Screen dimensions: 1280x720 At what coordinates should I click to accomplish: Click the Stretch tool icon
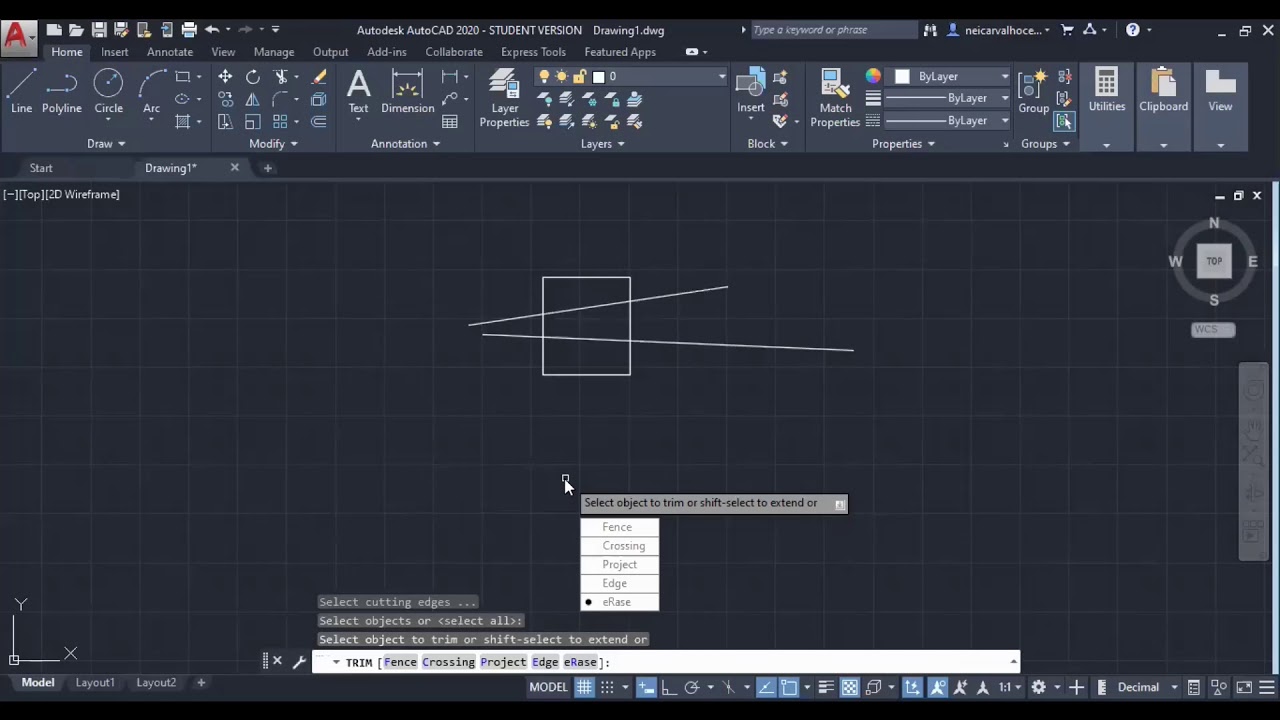226,121
